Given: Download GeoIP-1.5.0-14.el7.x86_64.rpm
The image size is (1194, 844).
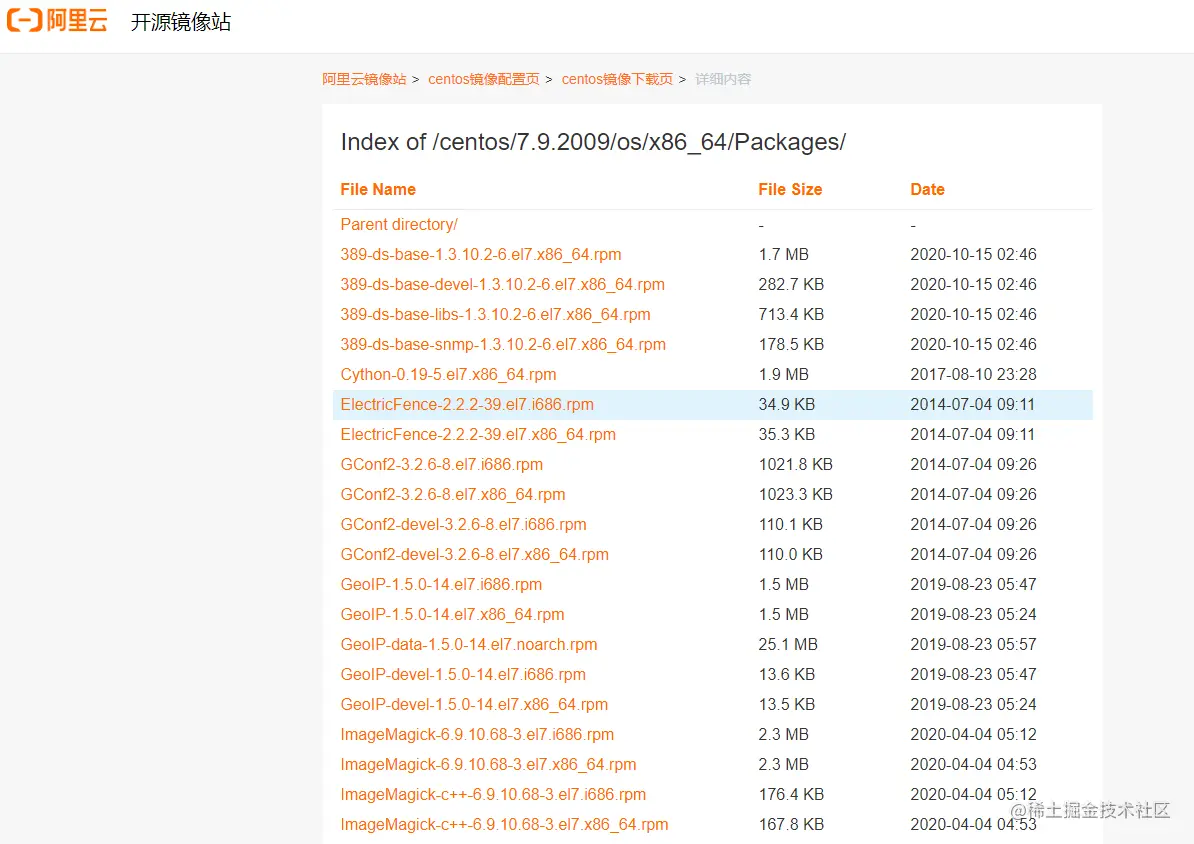Looking at the screenshot, I should click(x=452, y=615).
